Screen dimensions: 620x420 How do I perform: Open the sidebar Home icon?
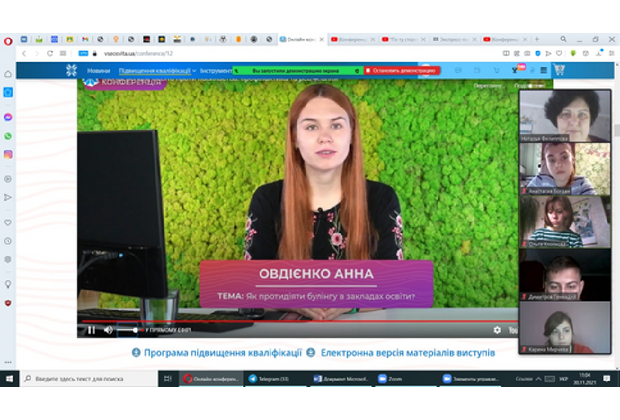pos(8,74)
